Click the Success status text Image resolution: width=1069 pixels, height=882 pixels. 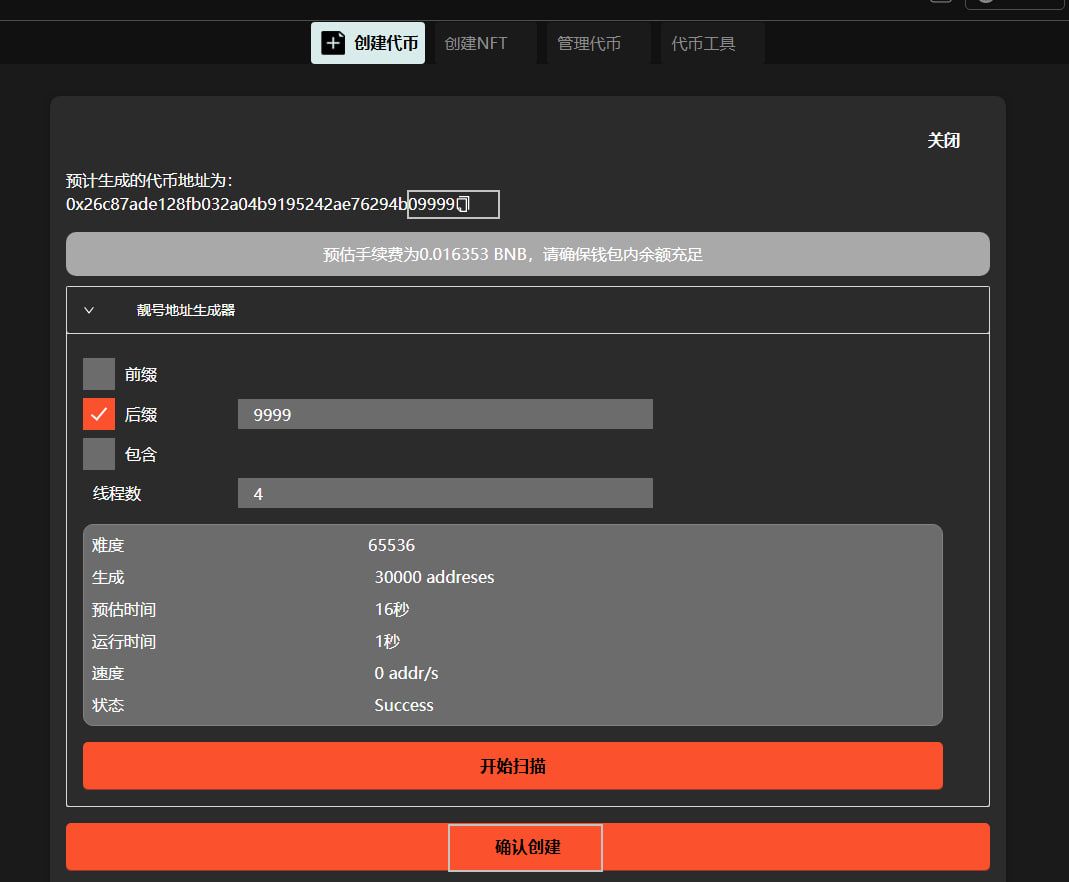[404, 705]
